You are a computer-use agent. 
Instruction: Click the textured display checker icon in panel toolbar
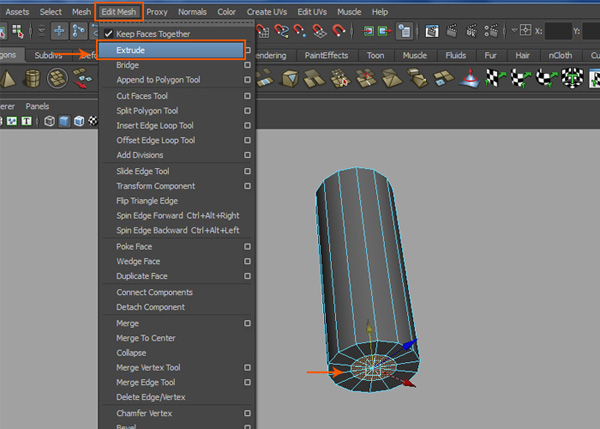click(94, 122)
